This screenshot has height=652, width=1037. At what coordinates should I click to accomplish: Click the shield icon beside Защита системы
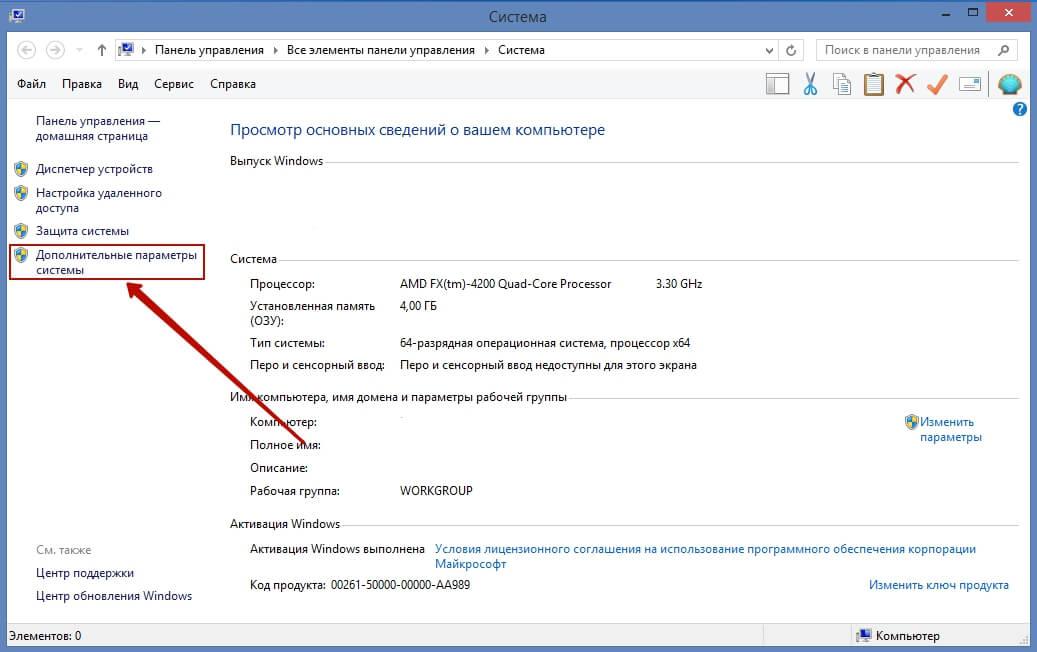(x=21, y=231)
